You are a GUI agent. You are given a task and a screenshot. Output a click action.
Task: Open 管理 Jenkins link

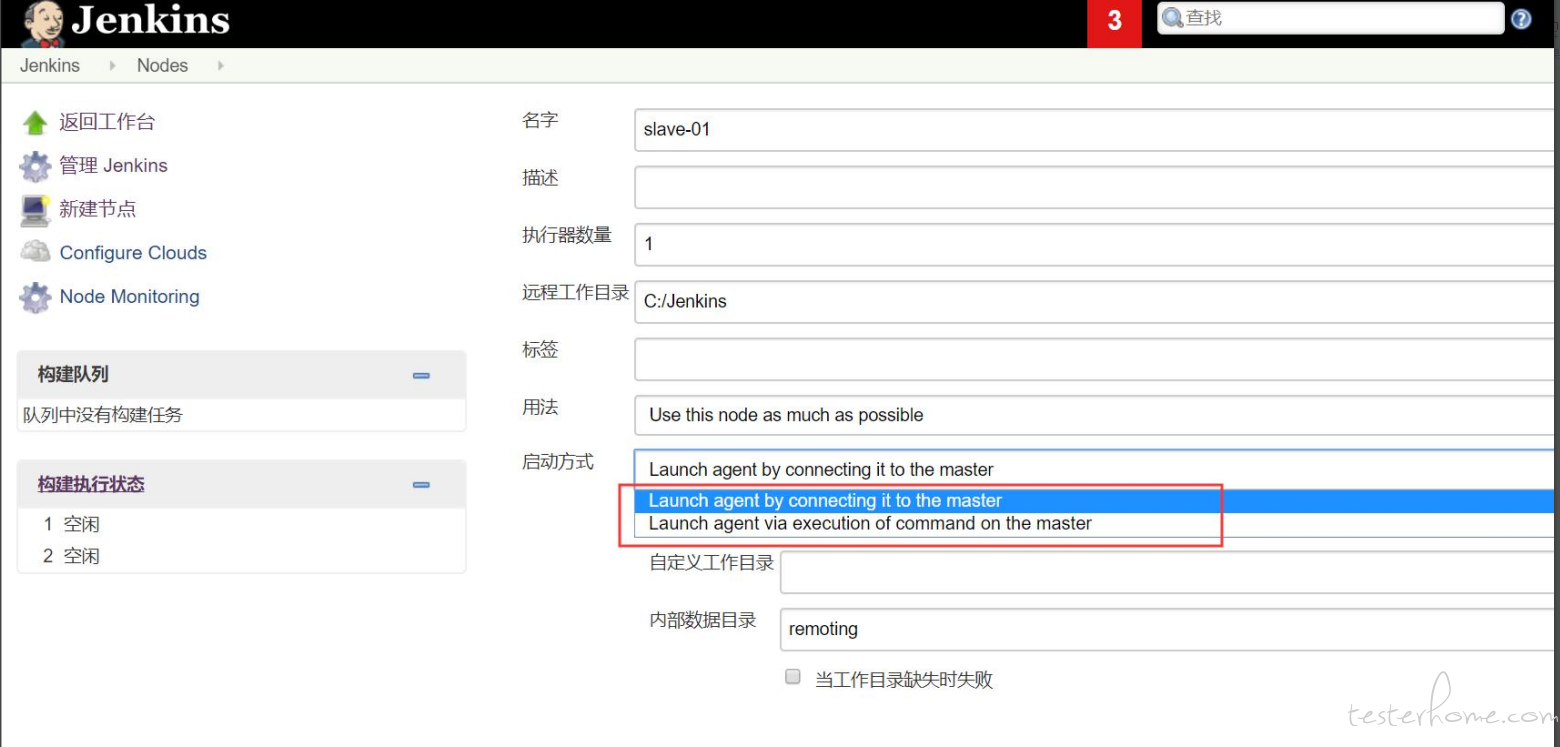click(x=113, y=166)
